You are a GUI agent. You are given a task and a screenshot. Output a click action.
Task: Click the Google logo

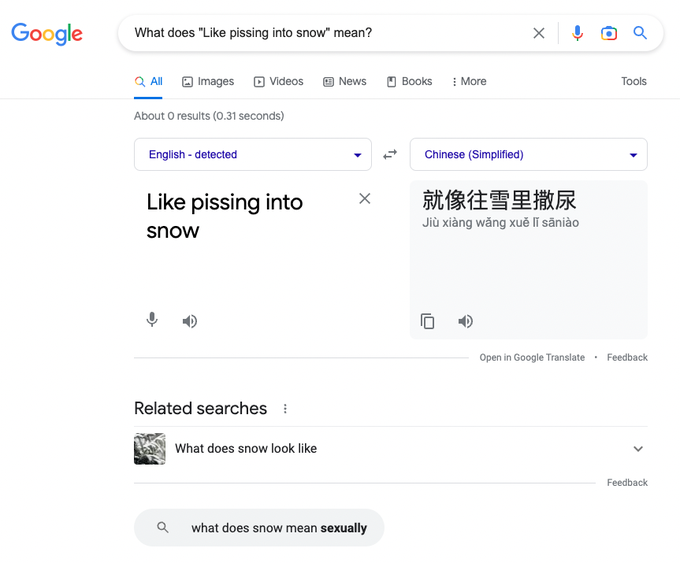47,33
